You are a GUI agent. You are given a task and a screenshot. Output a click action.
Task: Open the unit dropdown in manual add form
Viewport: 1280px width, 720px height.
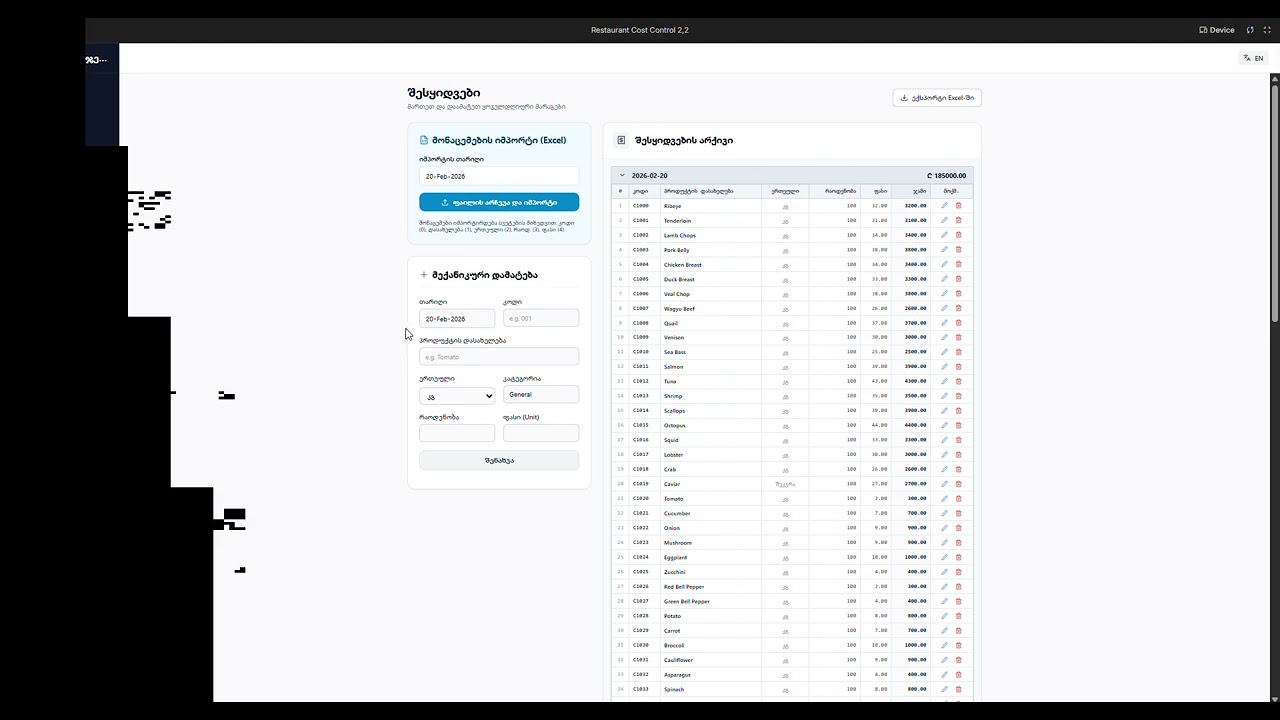coord(457,396)
